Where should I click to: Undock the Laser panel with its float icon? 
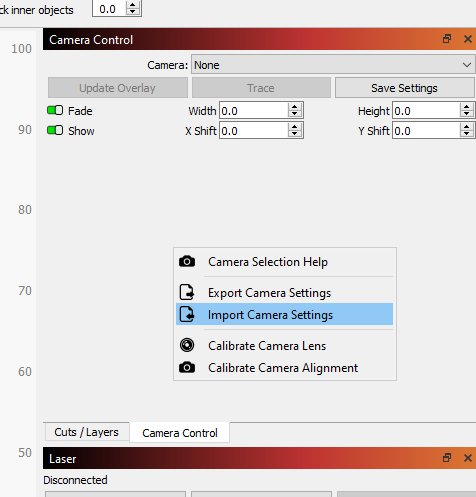447,458
